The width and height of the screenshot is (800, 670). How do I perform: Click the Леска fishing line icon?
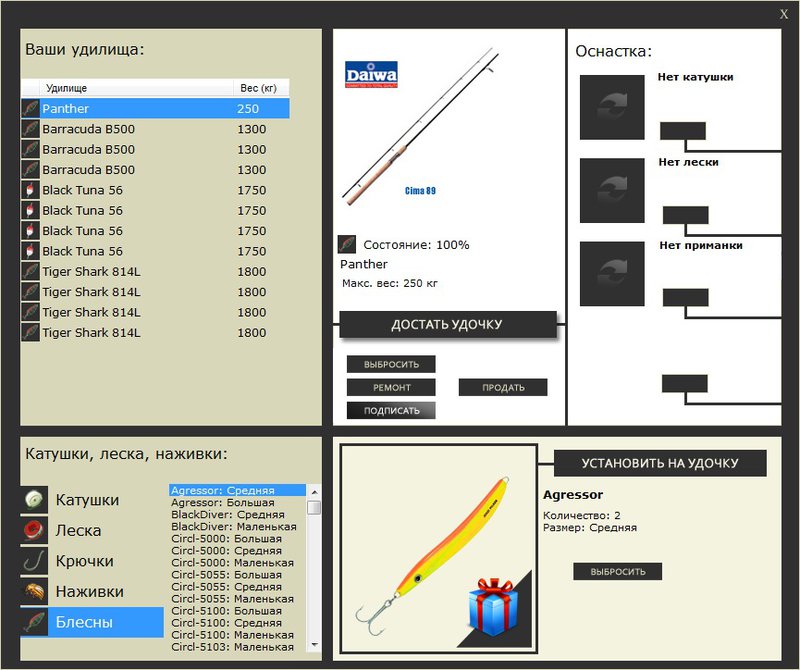click(34, 530)
